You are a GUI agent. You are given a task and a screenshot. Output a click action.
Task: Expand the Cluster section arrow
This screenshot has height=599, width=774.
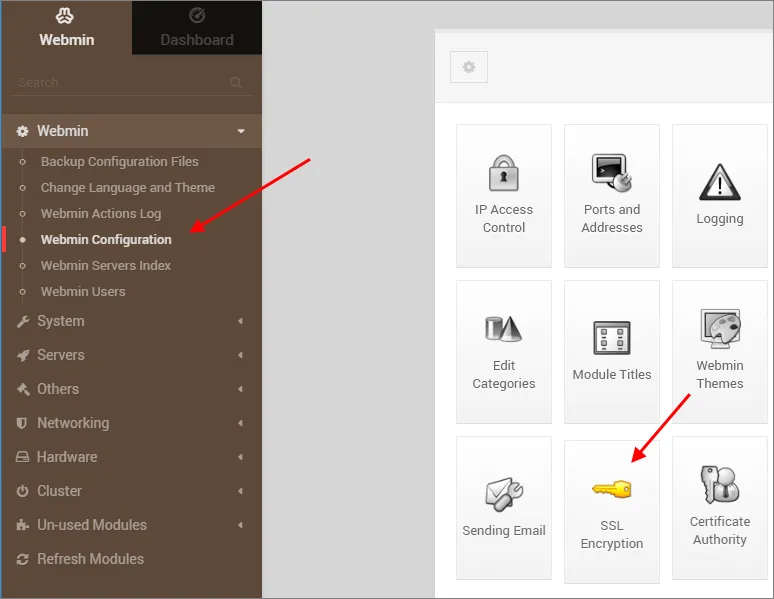click(240, 491)
